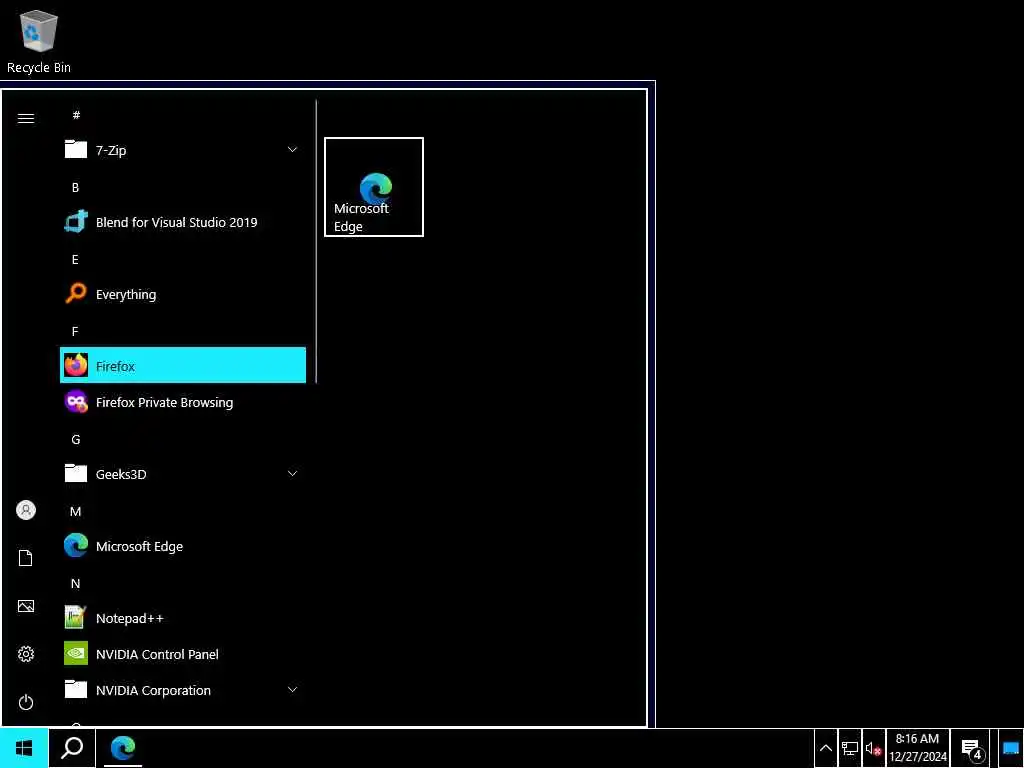Click the muted volume tray icon
Viewport: 1024px width, 768px height.
[x=873, y=748]
